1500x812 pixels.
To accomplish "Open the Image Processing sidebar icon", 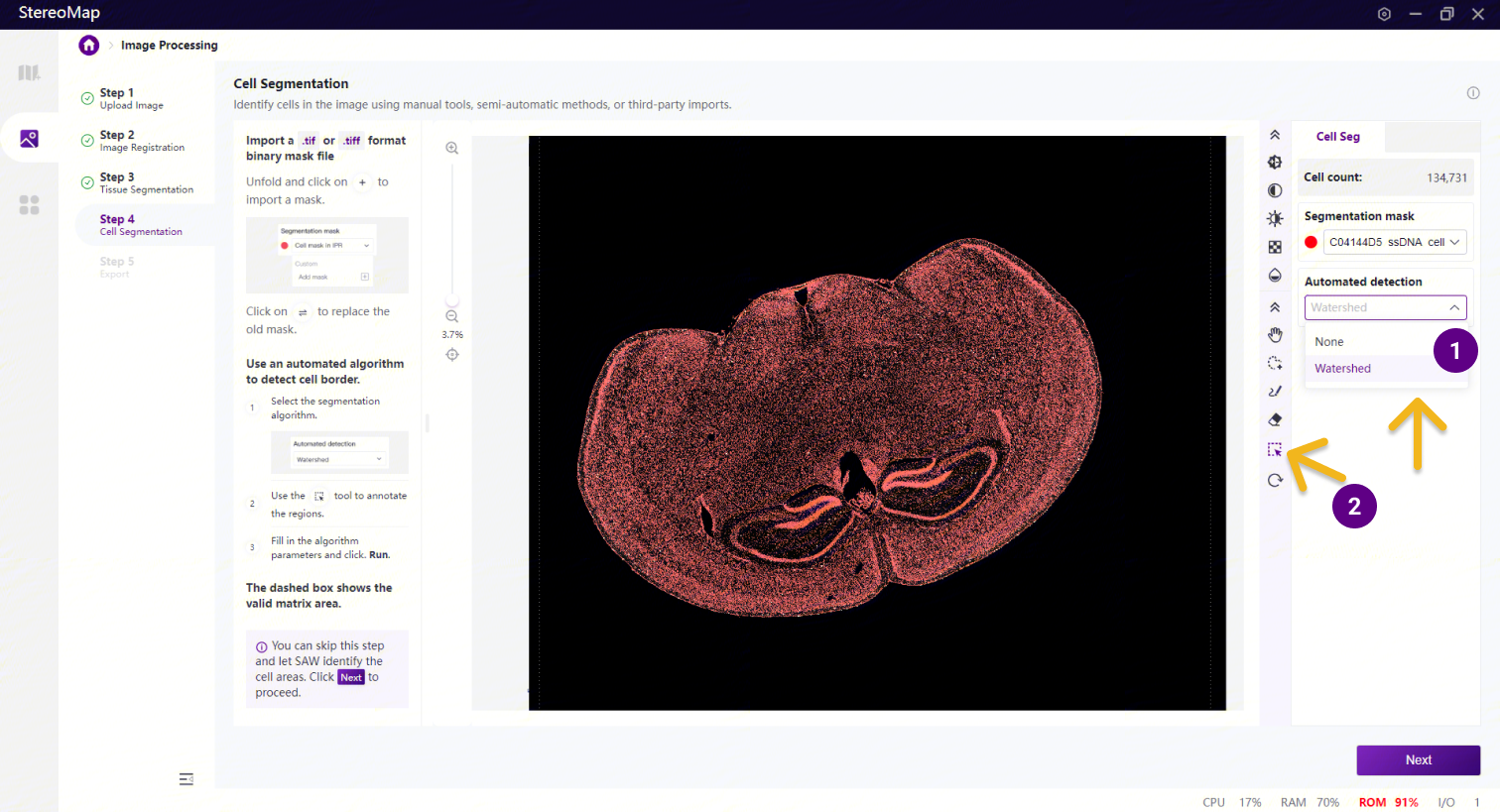I will tap(29, 139).
